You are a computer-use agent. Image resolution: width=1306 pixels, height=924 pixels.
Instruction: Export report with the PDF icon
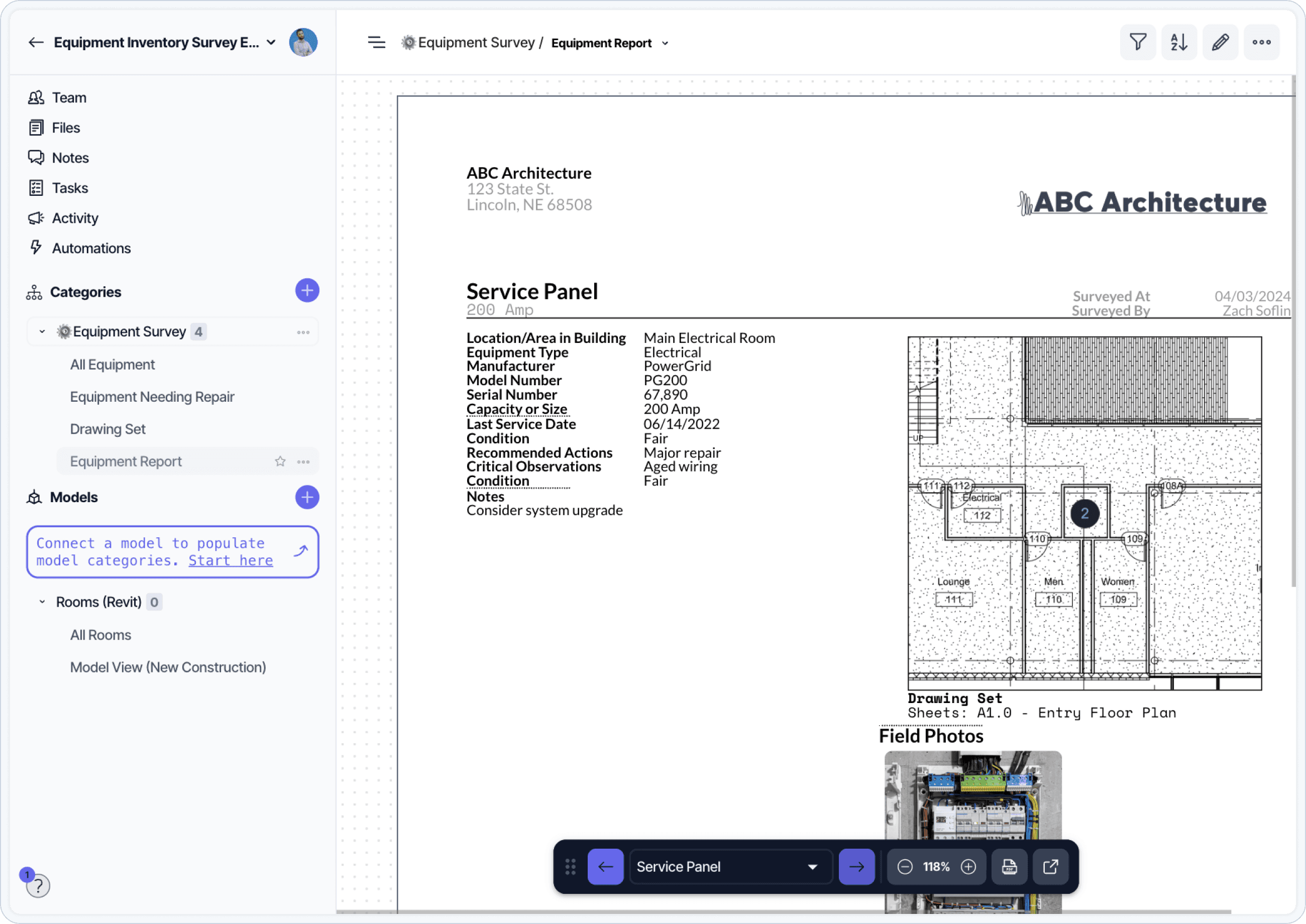pos(1010,867)
